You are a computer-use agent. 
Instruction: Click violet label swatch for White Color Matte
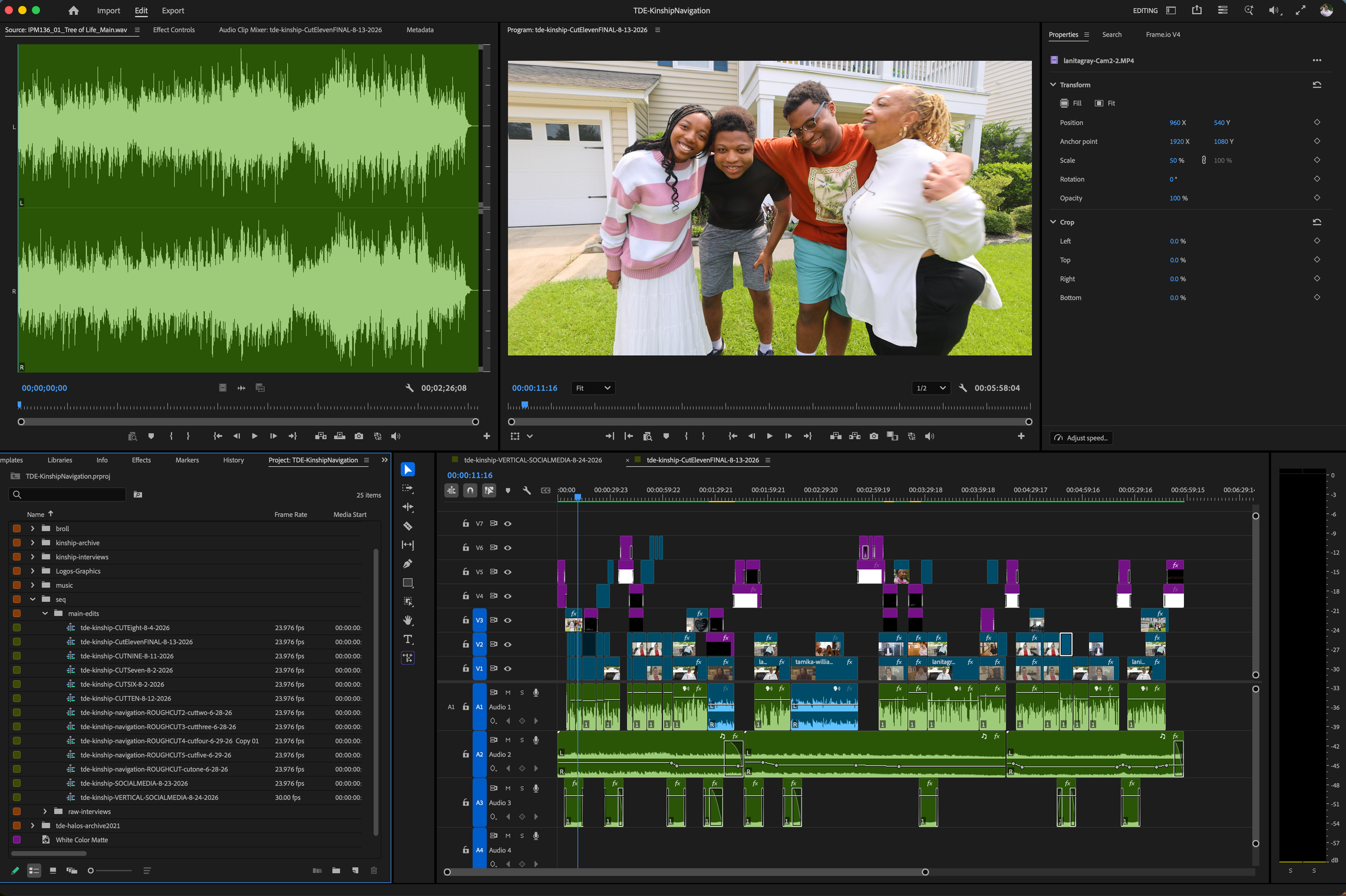pos(17,840)
